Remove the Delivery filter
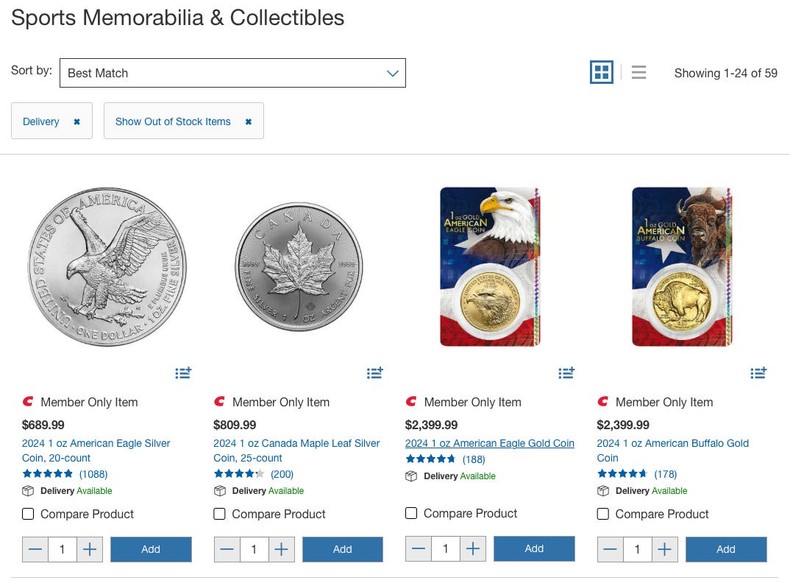 77,122
